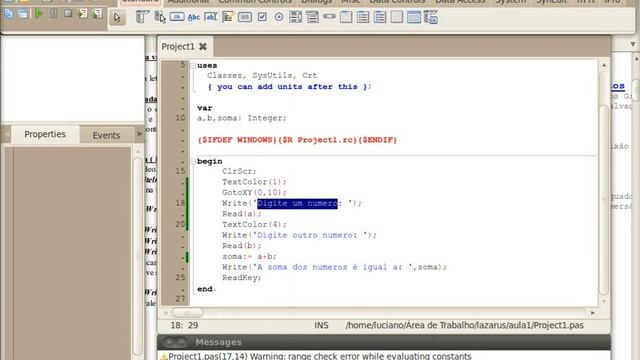Close the Project1 tab
The image size is (640, 360).
tap(203, 47)
